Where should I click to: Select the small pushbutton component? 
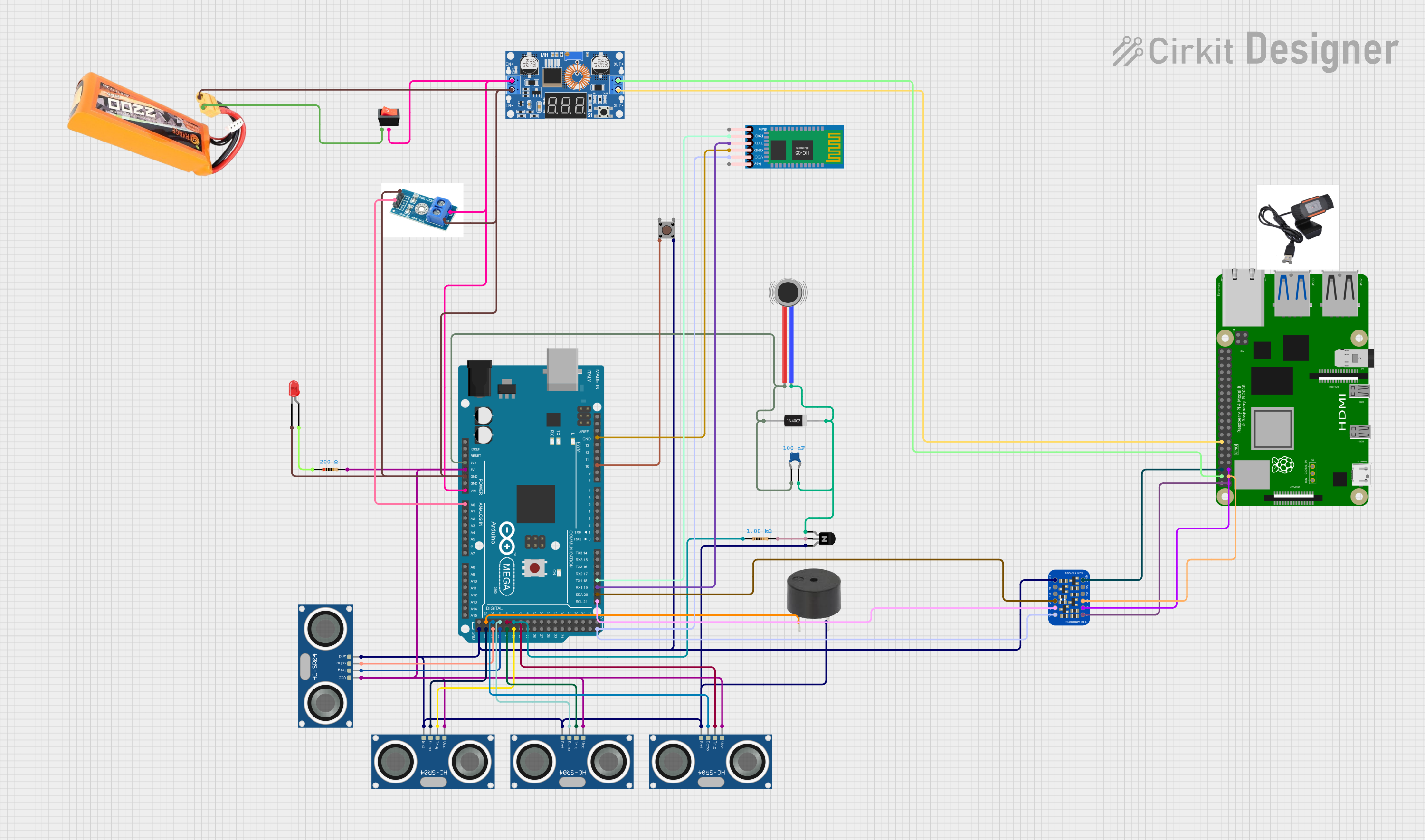(x=666, y=229)
